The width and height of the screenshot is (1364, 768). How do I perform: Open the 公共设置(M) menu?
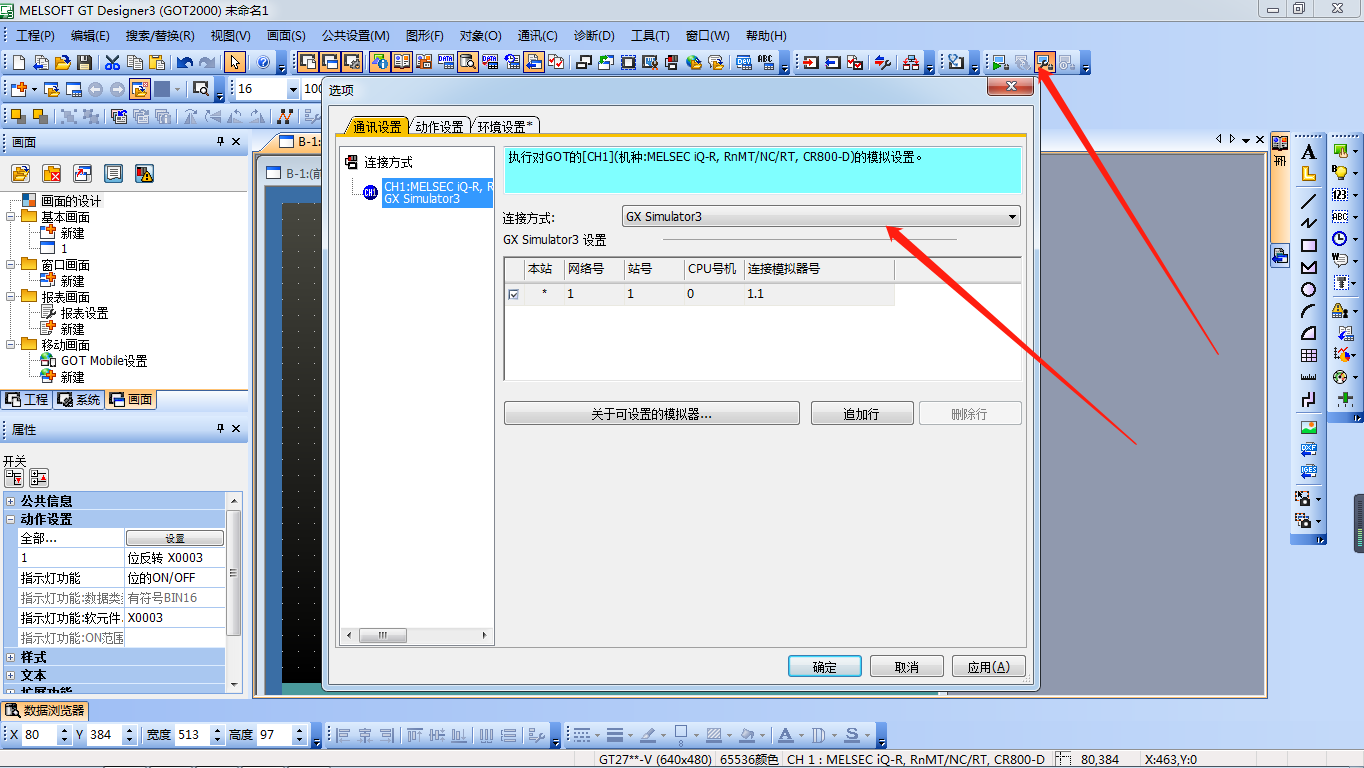point(356,35)
